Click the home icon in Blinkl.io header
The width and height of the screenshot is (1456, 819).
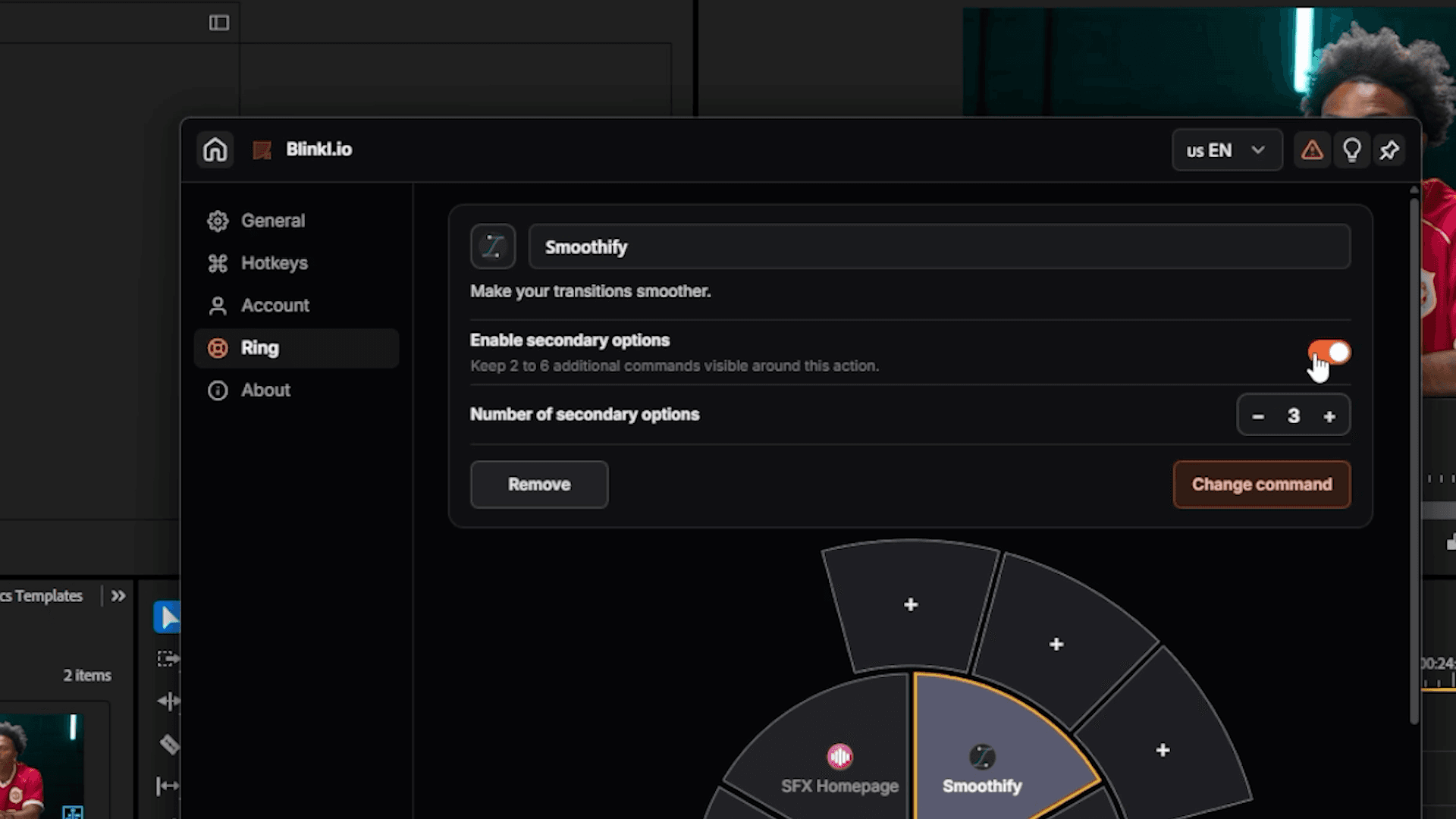215,149
